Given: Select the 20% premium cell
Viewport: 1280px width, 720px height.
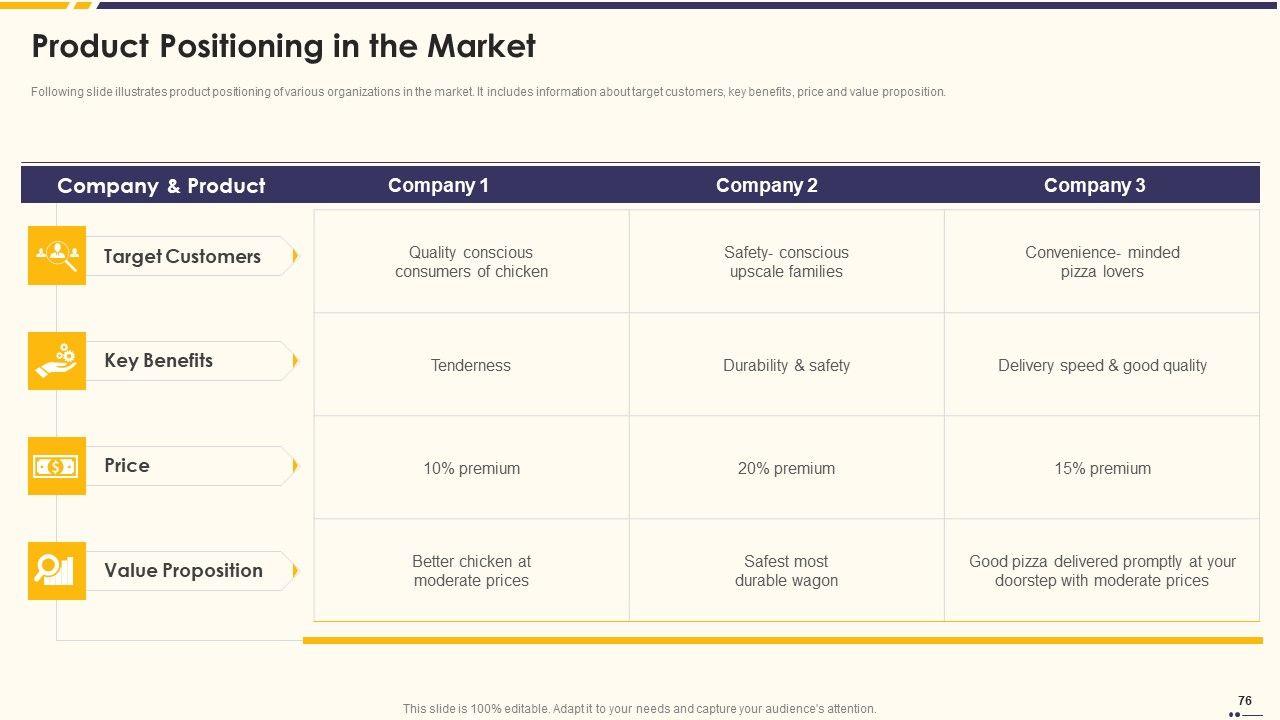Looking at the screenshot, I should click(786, 469).
